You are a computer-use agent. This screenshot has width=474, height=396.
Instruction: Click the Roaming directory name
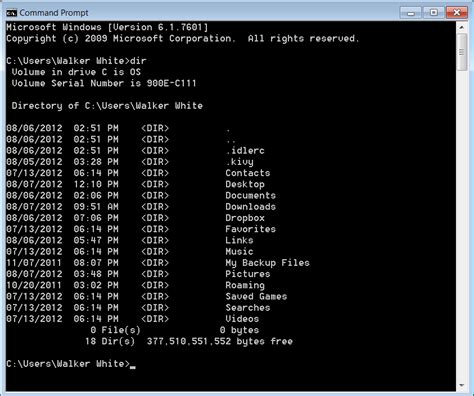(x=245, y=285)
